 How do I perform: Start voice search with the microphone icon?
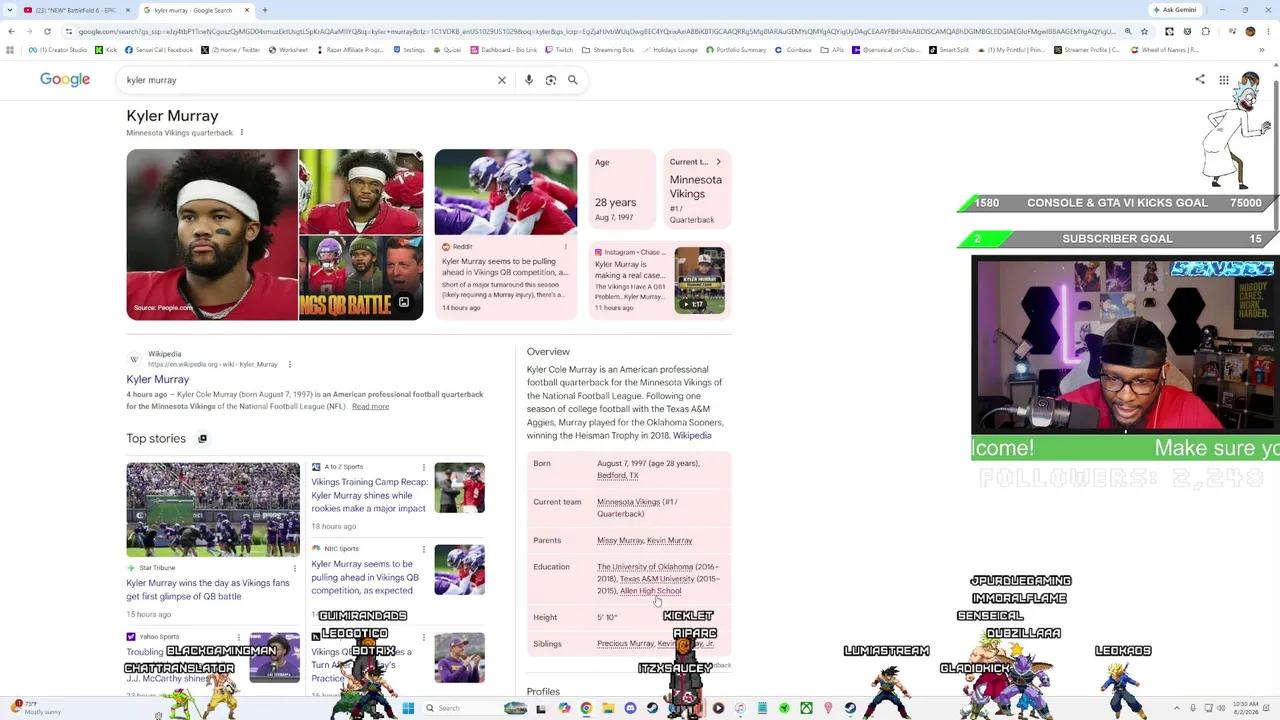tap(529, 80)
